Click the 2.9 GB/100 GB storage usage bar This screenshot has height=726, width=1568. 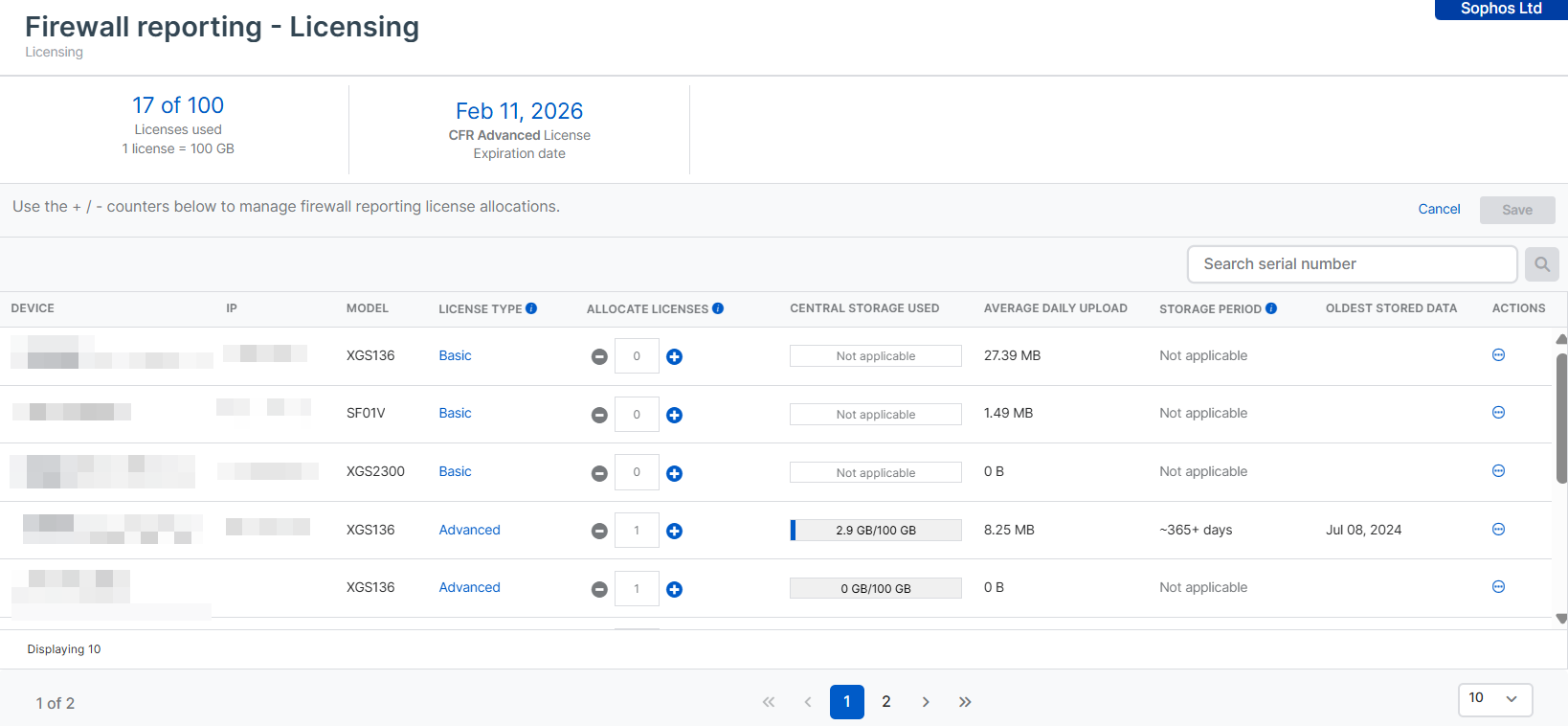coord(875,531)
